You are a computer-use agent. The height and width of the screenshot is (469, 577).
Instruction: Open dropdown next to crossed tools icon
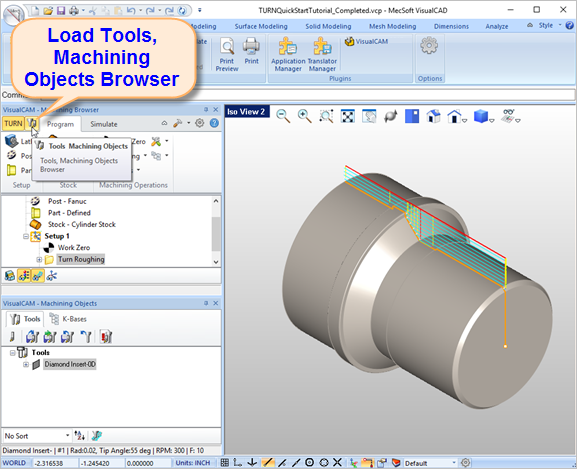[x=167, y=141]
